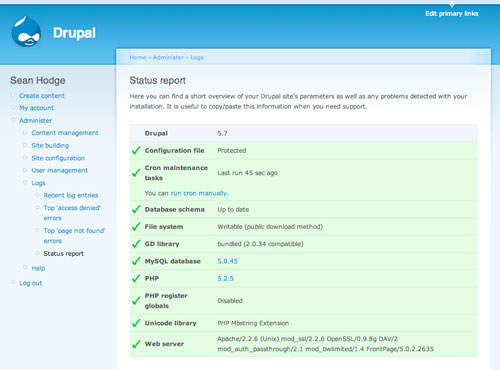Collapse the Administer menu arrow
Viewport: 500px width, 370px height.
click(13, 120)
